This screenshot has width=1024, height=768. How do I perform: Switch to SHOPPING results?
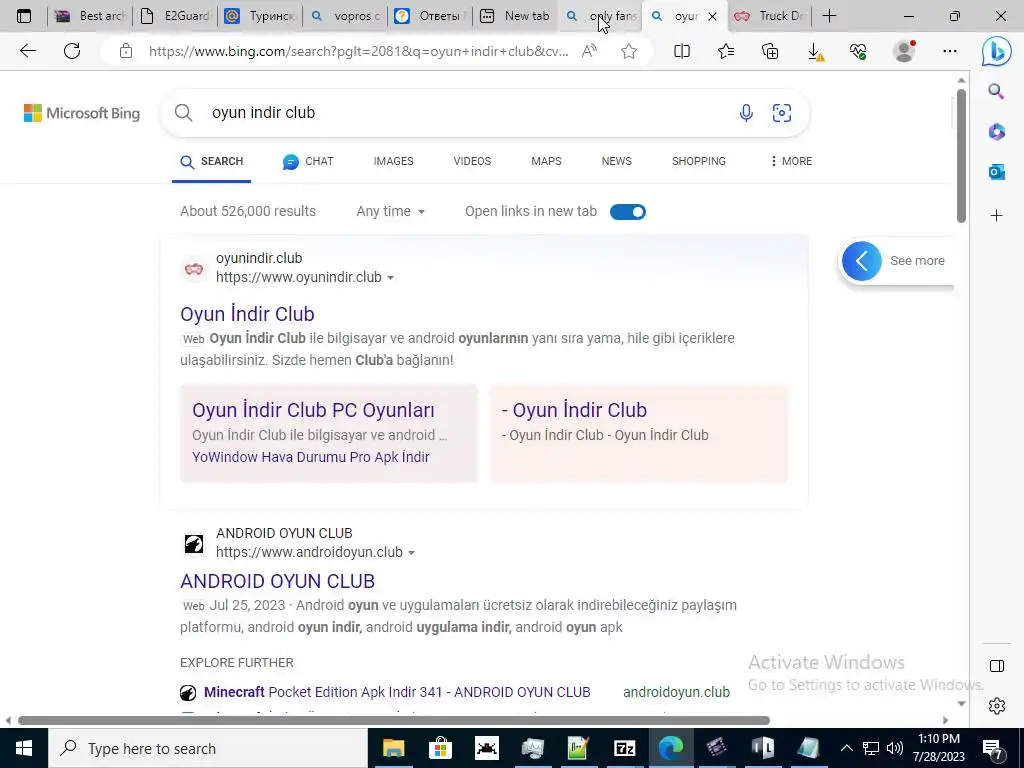(699, 161)
